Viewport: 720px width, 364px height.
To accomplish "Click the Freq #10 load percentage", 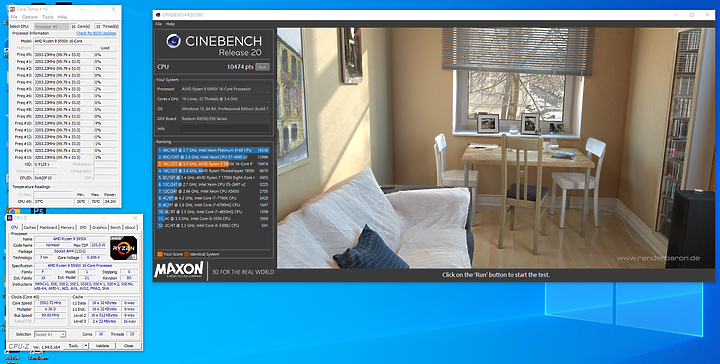I will 105,123.
